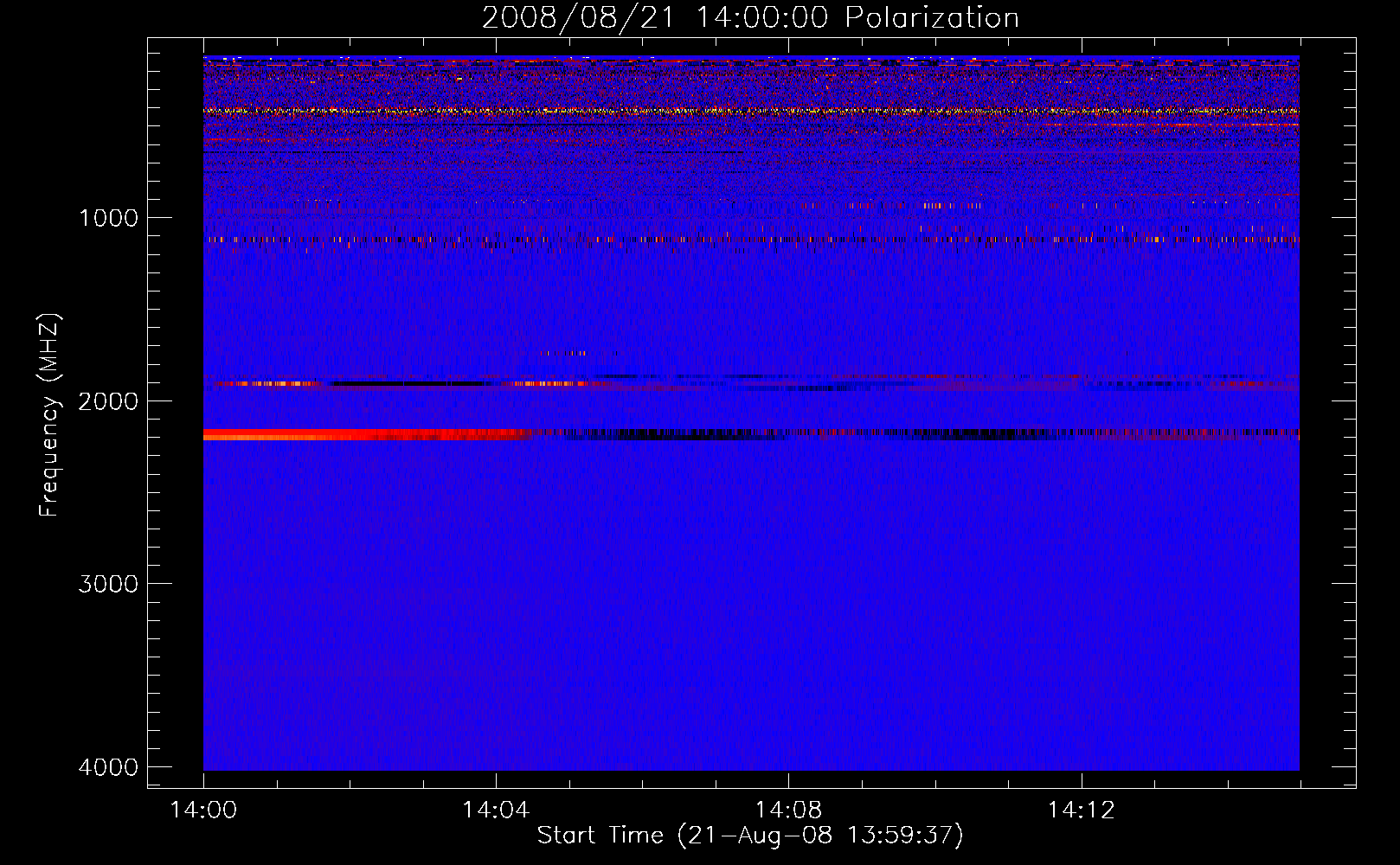
Task: Click the 14:04 time tick label
Action: click(496, 811)
